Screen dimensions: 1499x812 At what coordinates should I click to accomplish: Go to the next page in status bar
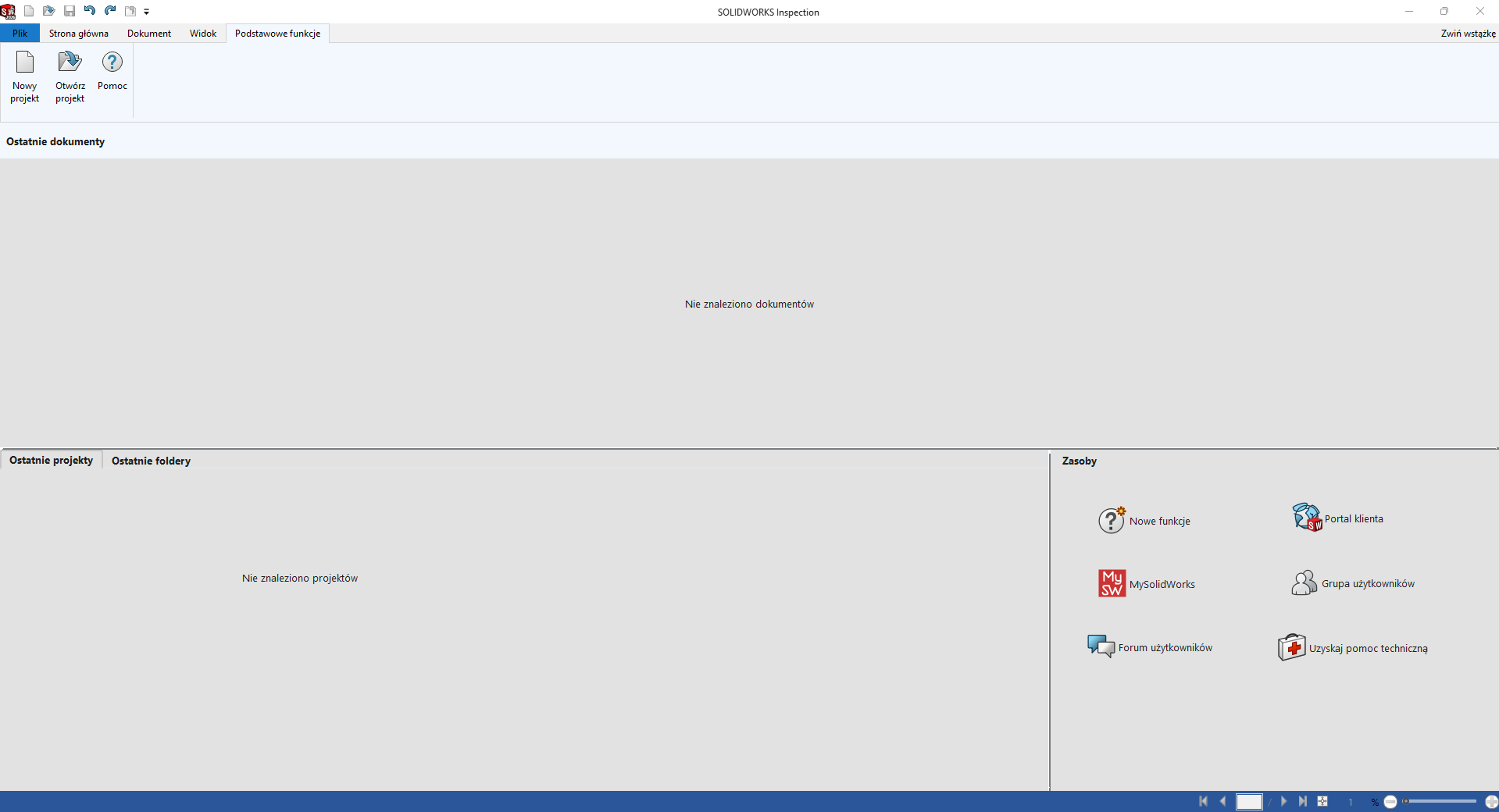point(1283,801)
